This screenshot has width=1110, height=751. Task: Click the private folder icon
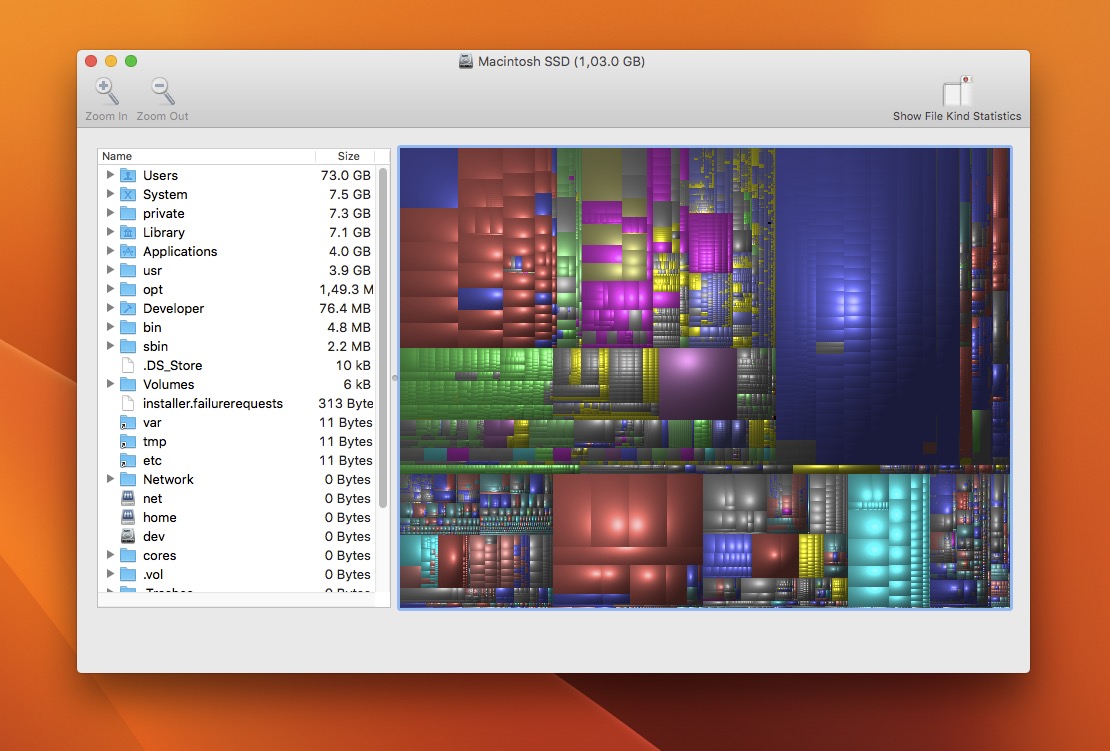[127, 213]
